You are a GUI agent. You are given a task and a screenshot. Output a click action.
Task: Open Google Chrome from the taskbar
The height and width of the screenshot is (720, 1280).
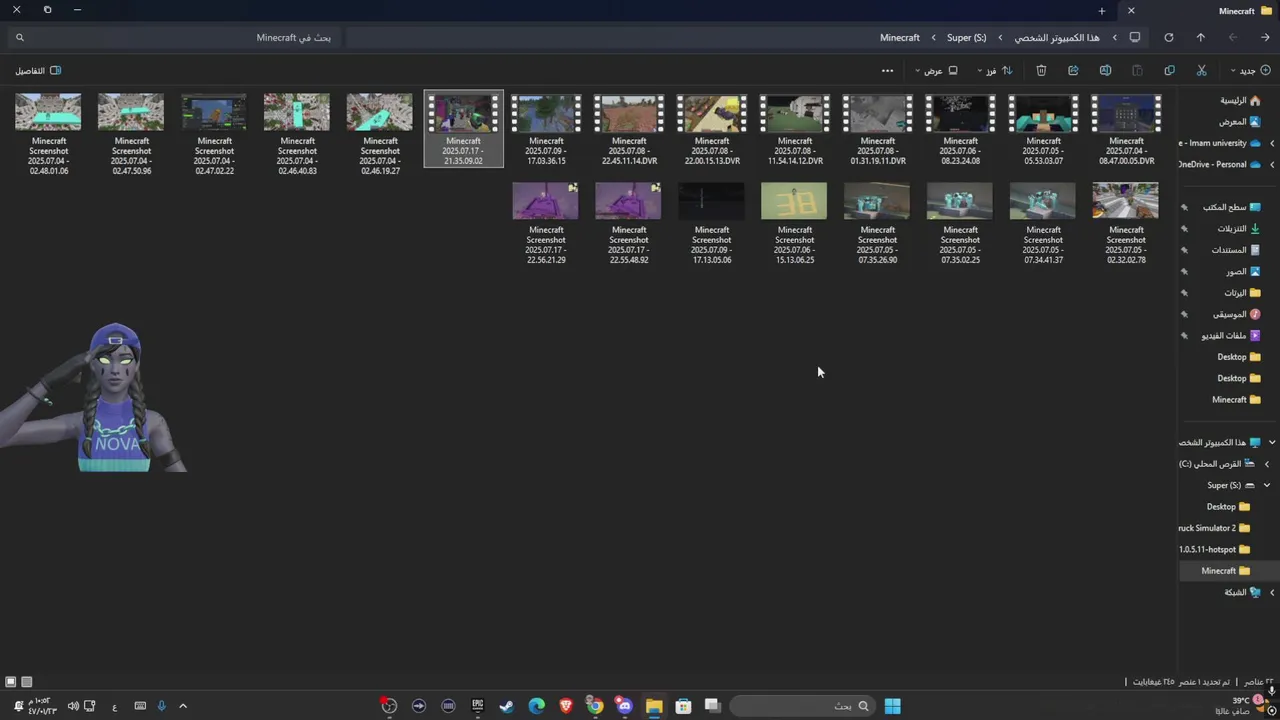pyautogui.click(x=595, y=706)
